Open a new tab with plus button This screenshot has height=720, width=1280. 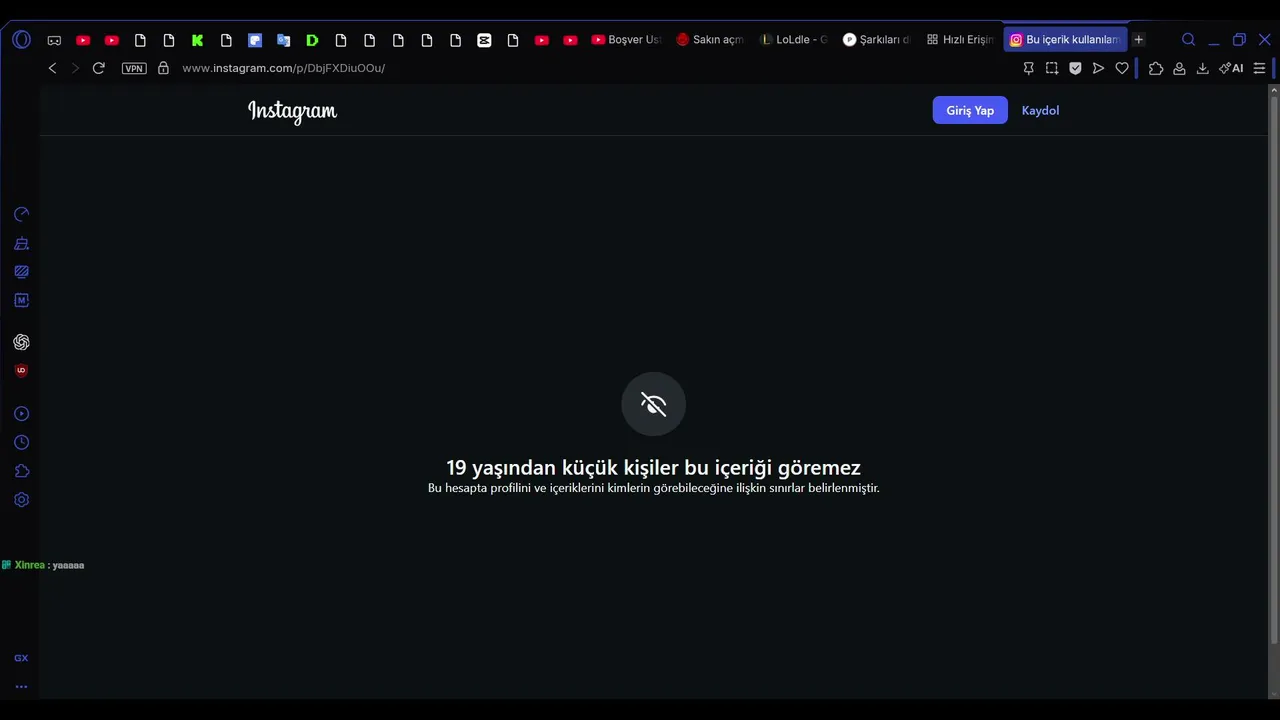click(x=1138, y=40)
